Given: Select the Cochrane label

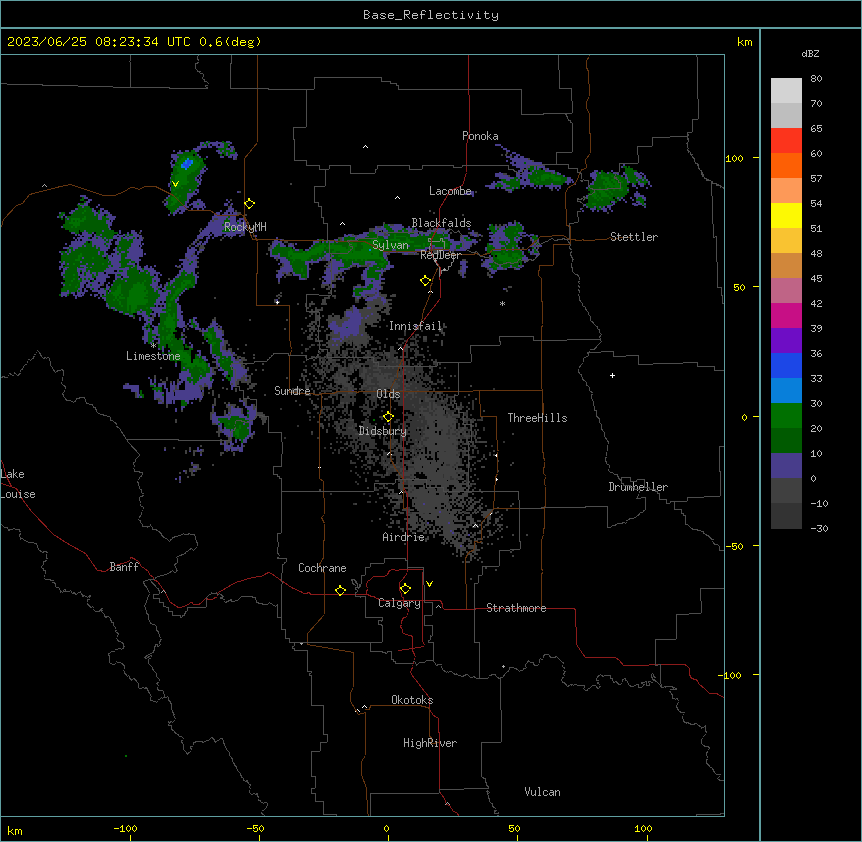Looking at the screenshot, I should point(322,568).
